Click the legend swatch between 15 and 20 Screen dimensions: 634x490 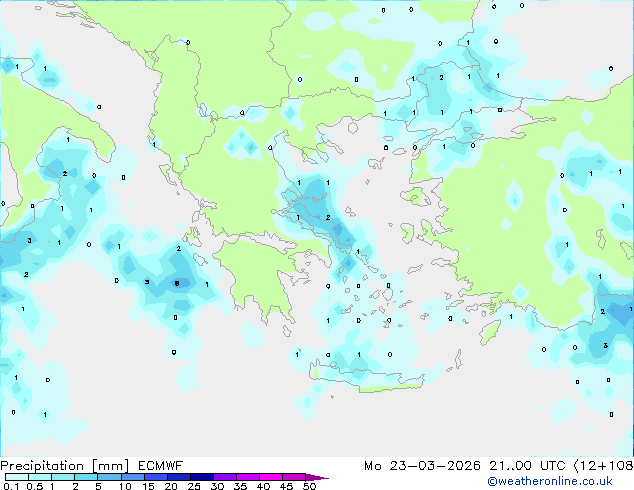pos(155,477)
